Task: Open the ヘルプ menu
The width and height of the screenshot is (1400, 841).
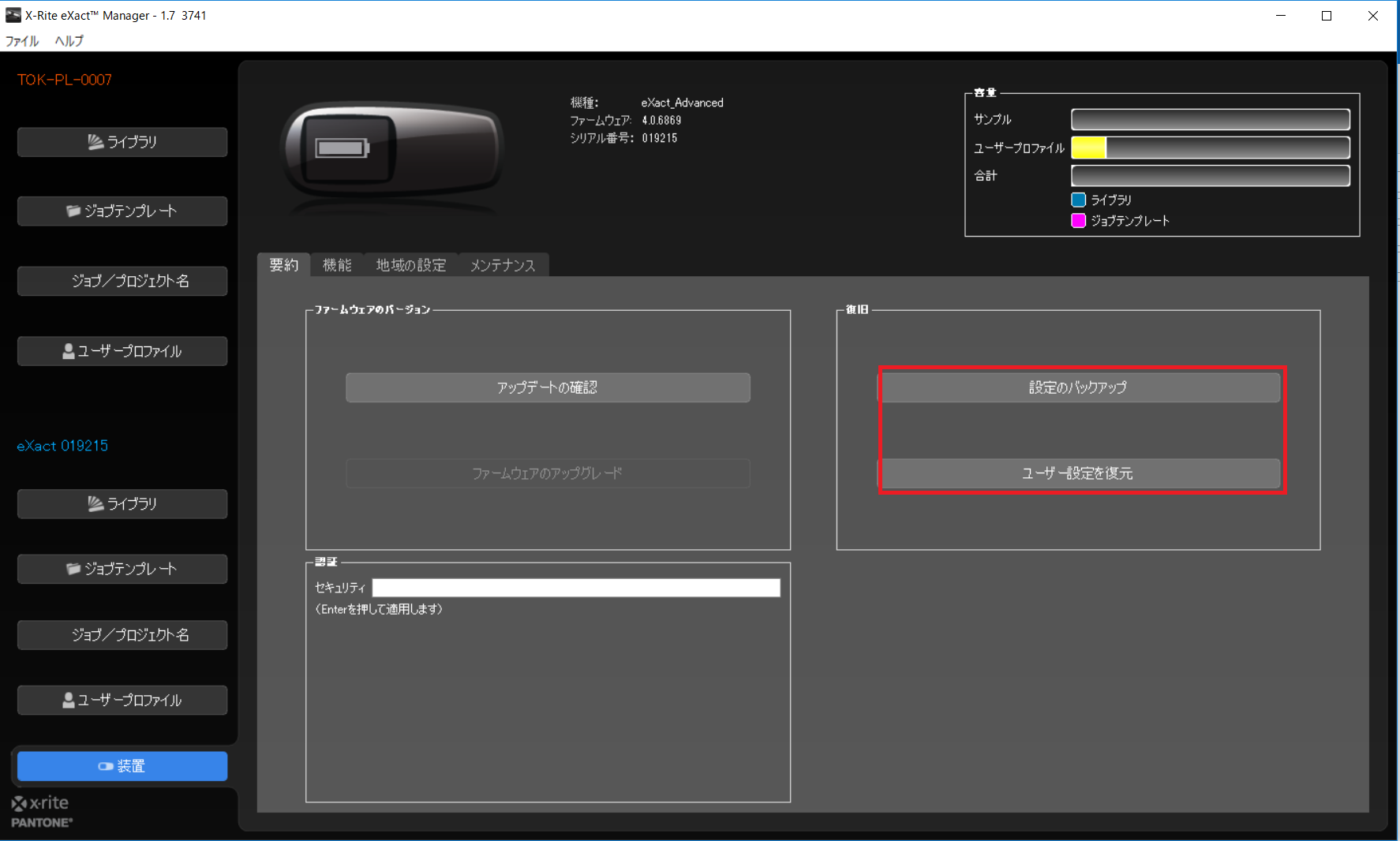Action: click(x=69, y=41)
